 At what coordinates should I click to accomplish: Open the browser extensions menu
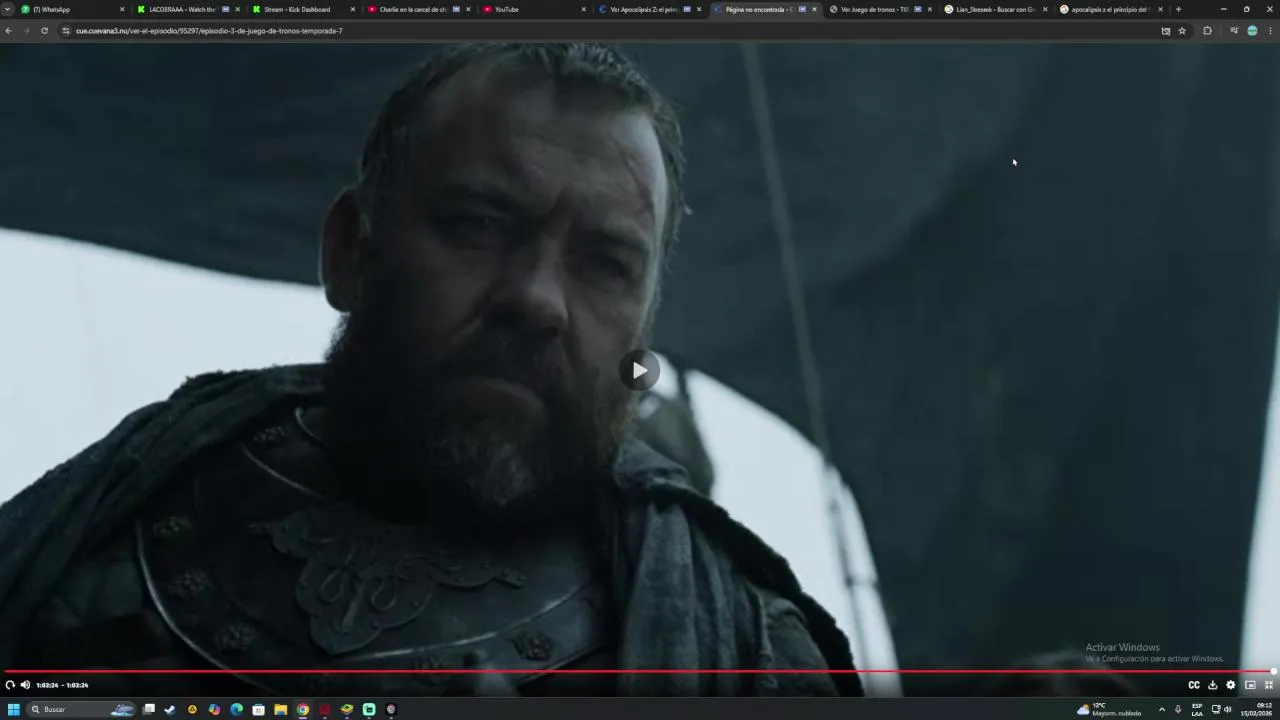click(x=1207, y=31)
